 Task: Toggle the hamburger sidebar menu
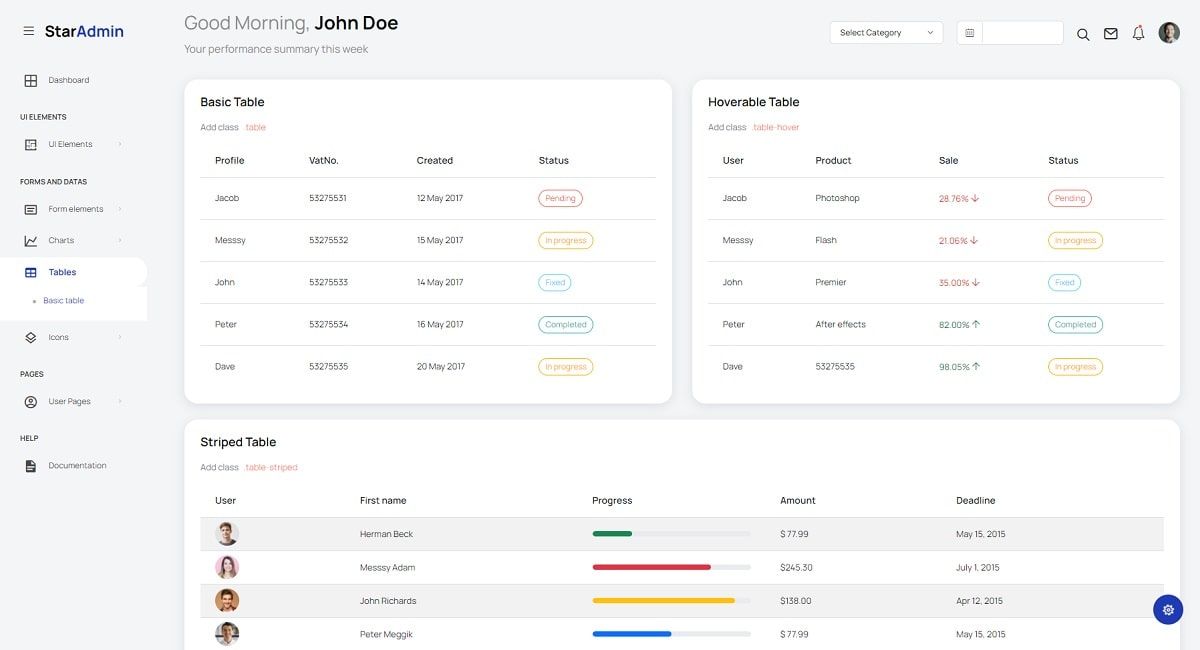tap(29, 31)
